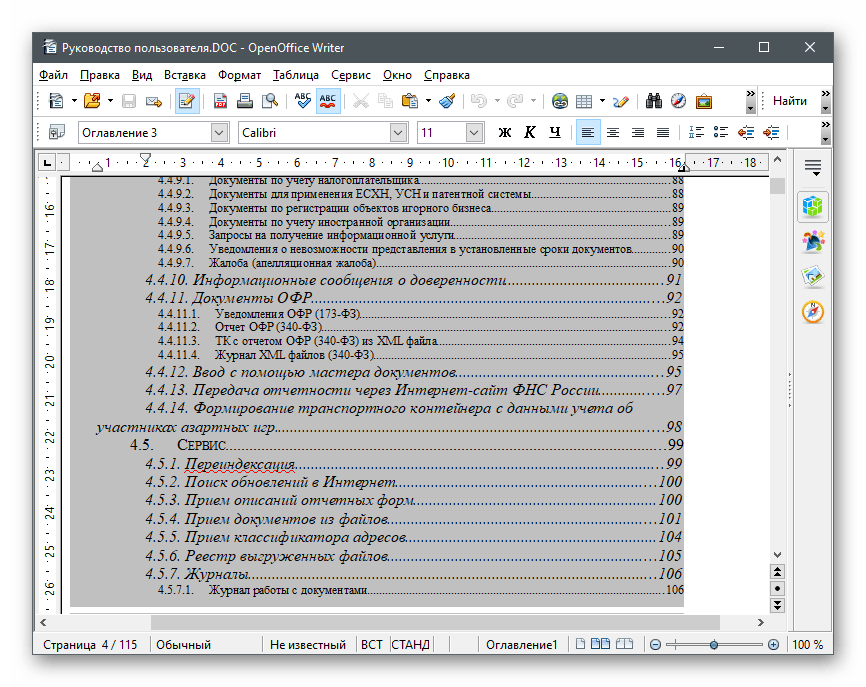
Task: Expand New document arrow dropdown
Action: pos(74,101)
